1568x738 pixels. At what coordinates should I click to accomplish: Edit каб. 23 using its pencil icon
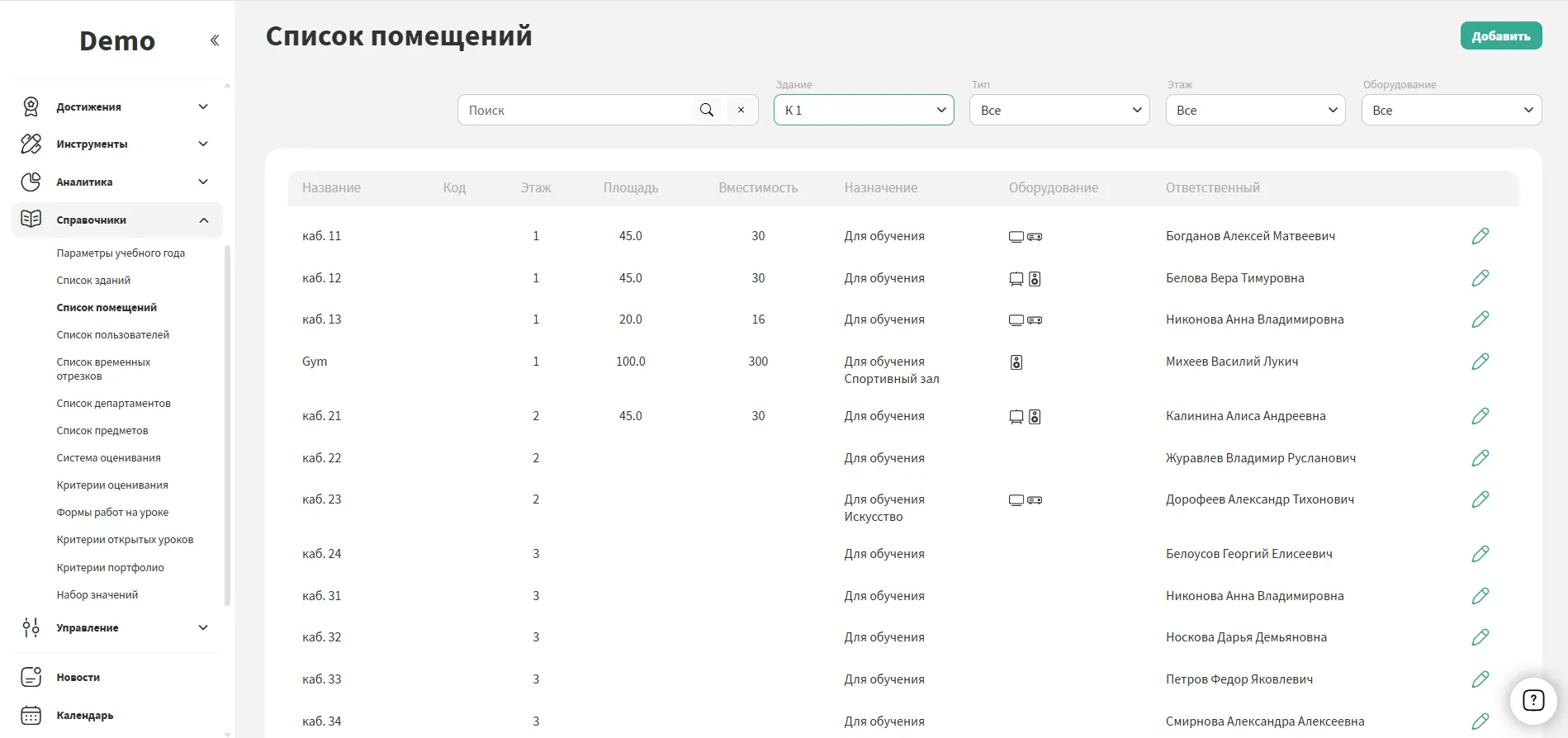click(x=1480, y=499)
